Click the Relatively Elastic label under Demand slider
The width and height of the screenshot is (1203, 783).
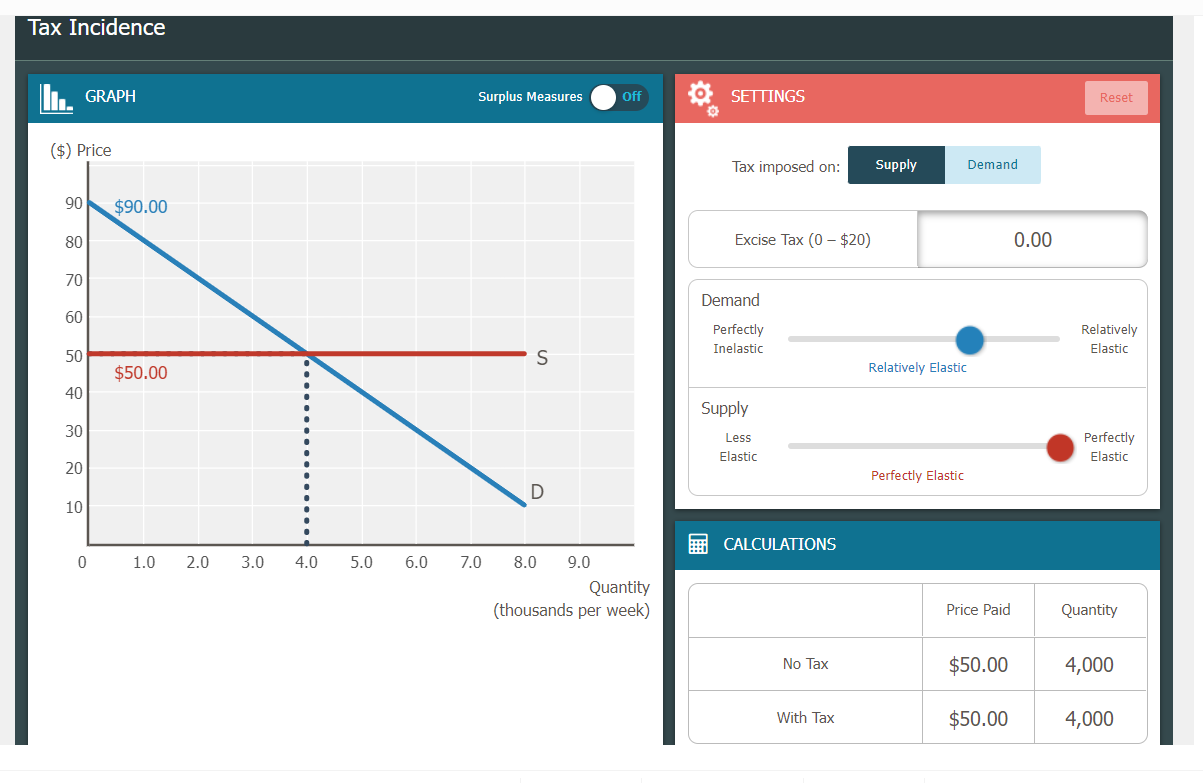[x=917, y=367]
